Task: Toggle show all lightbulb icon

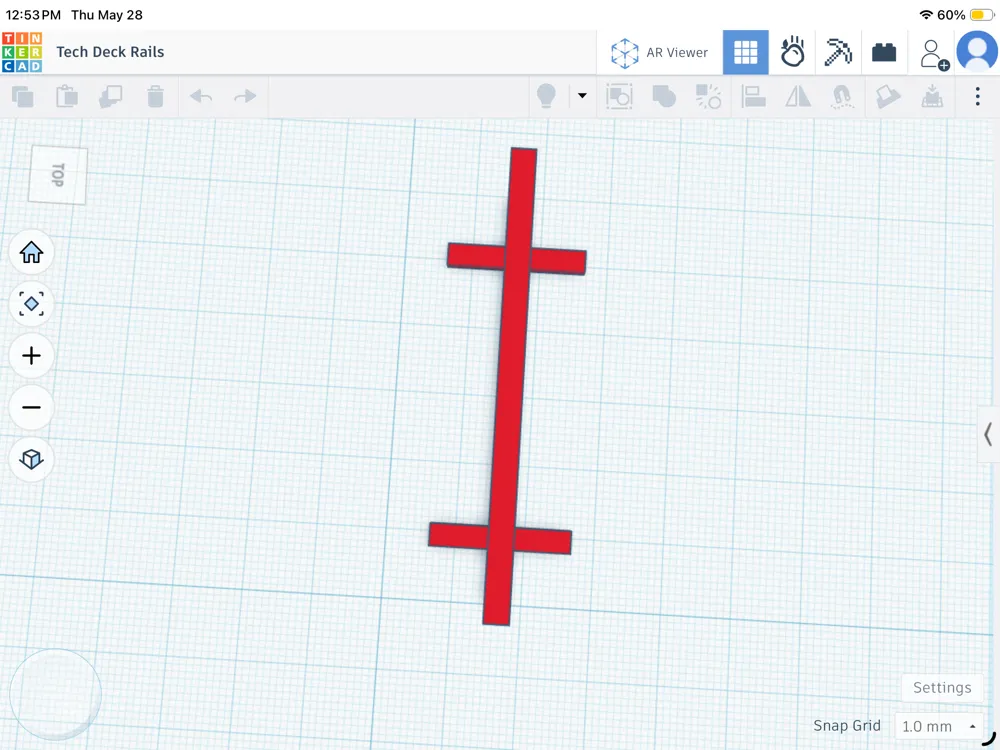Action: [547, 96]
